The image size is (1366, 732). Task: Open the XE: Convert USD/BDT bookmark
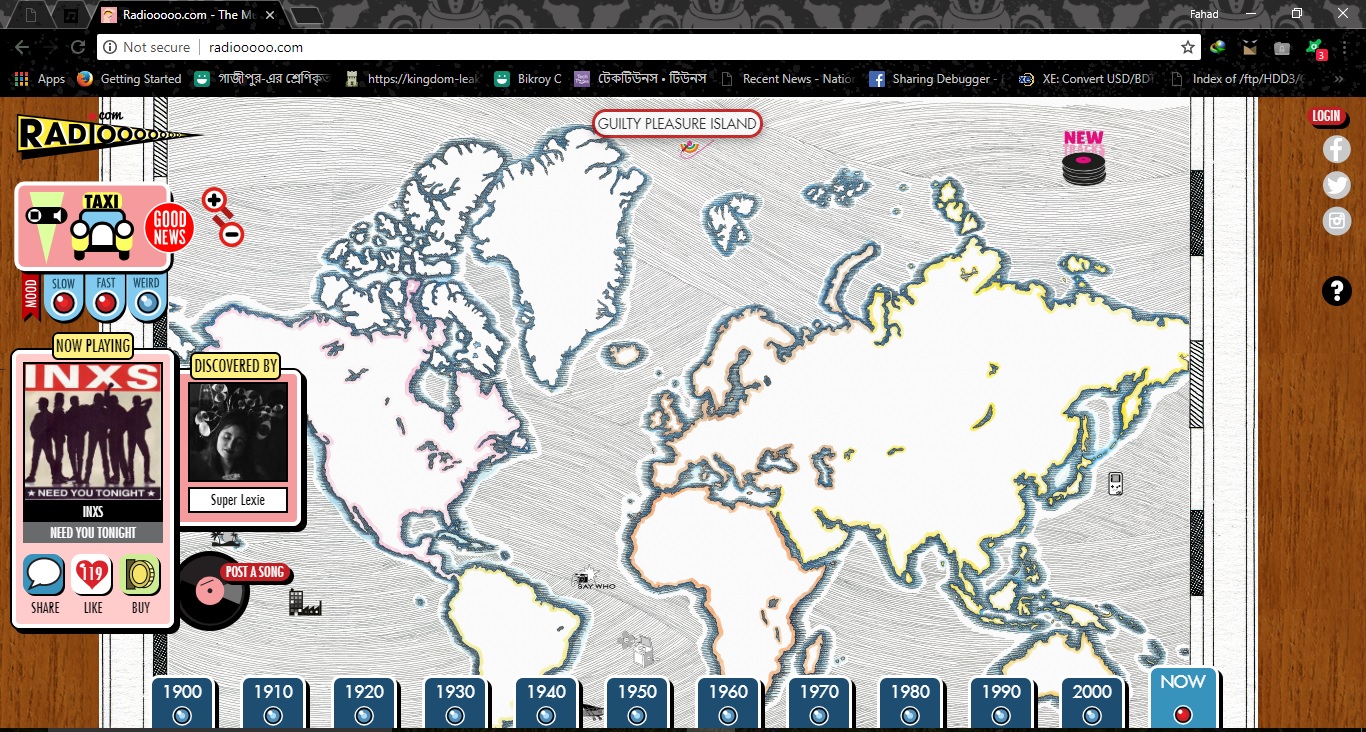click(1084, 79)
